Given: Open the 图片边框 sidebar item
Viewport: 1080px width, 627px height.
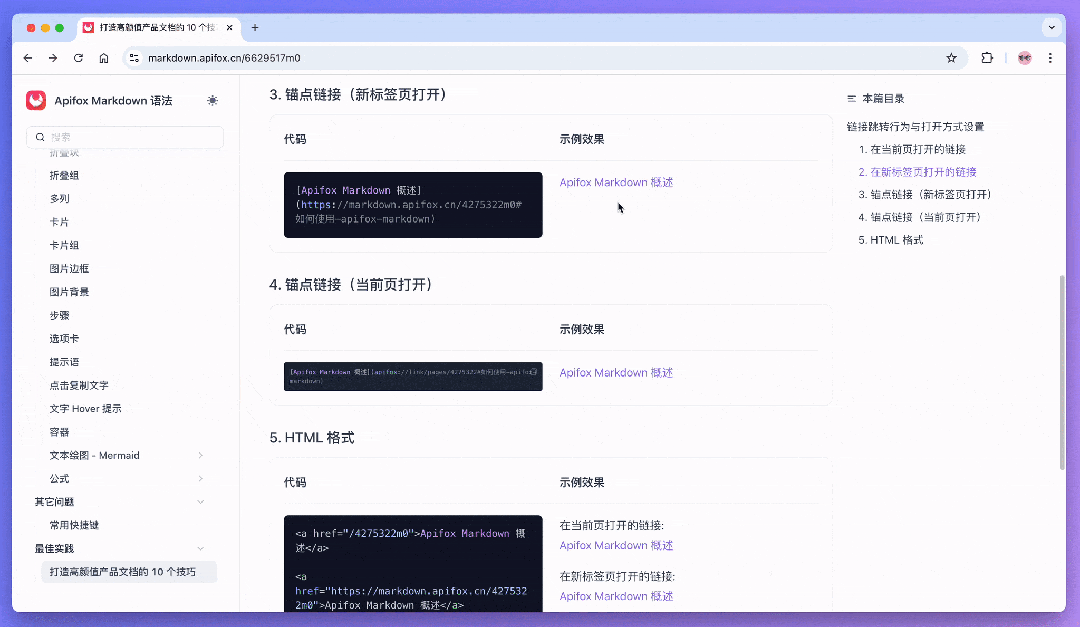Looking at the screenshot, I should point(69,269).
